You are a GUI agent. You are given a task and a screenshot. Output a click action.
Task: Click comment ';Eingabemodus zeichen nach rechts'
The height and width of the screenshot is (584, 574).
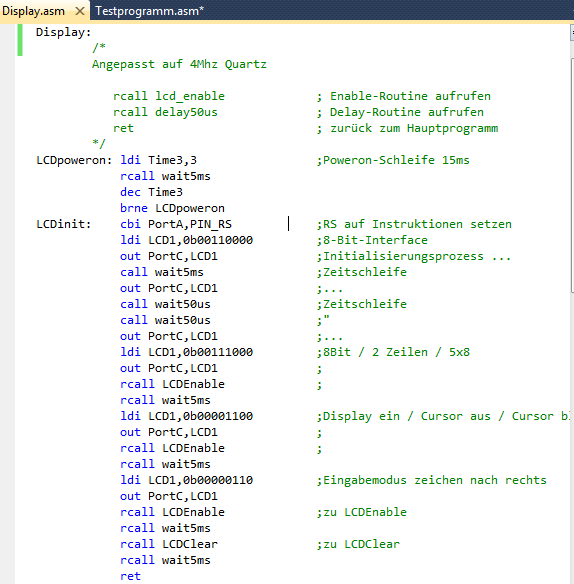click(x=431, y=480)
